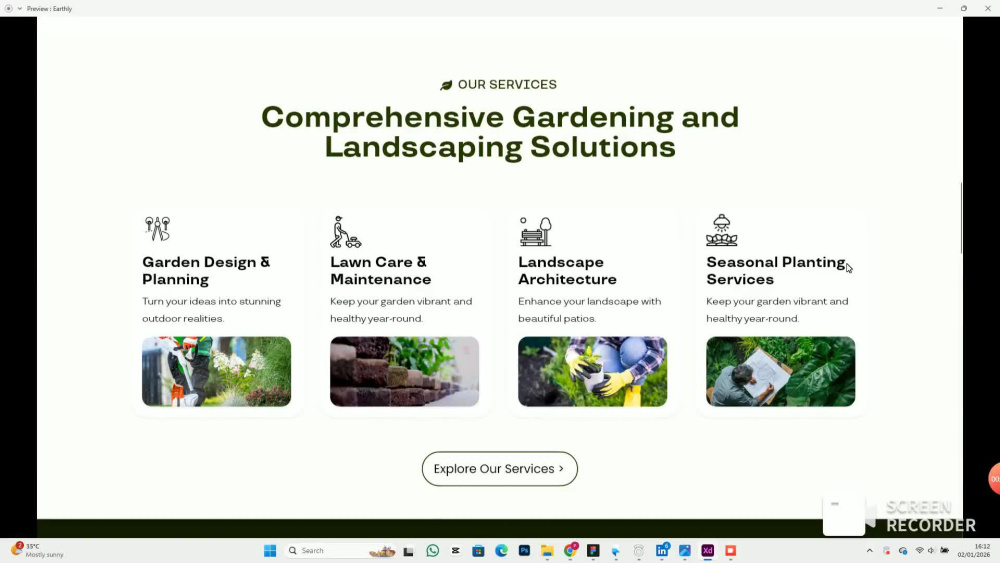Open the preview window dropdown arrow
The image size is (1000, 563).
coord(20,8)
